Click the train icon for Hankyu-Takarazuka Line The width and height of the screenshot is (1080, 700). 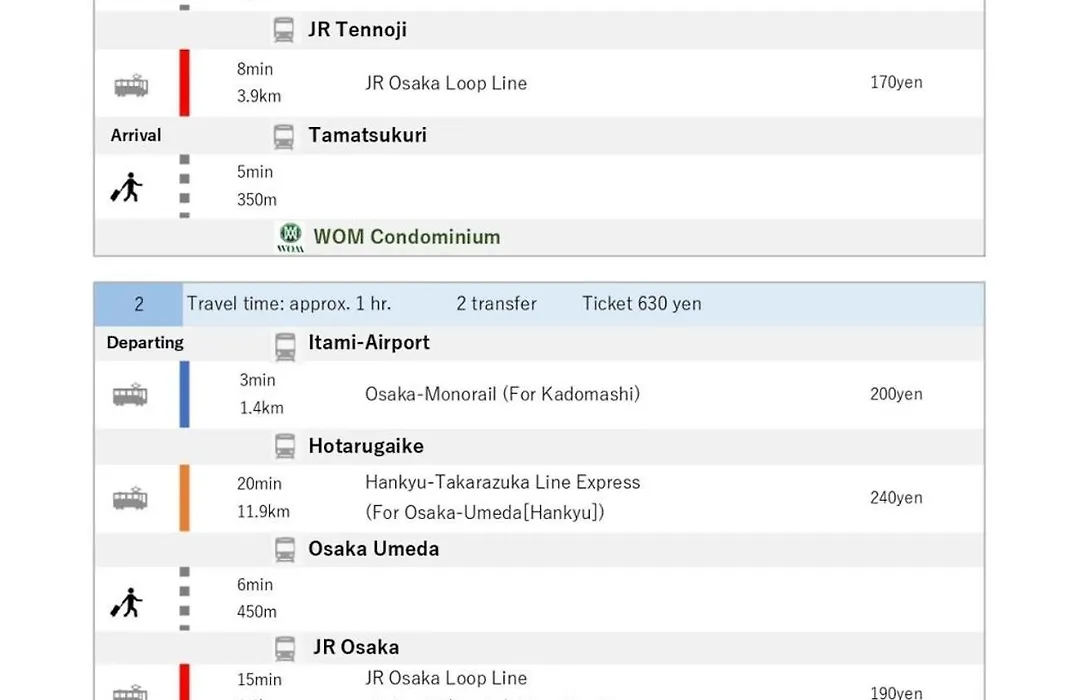click(x=130, y=498)
